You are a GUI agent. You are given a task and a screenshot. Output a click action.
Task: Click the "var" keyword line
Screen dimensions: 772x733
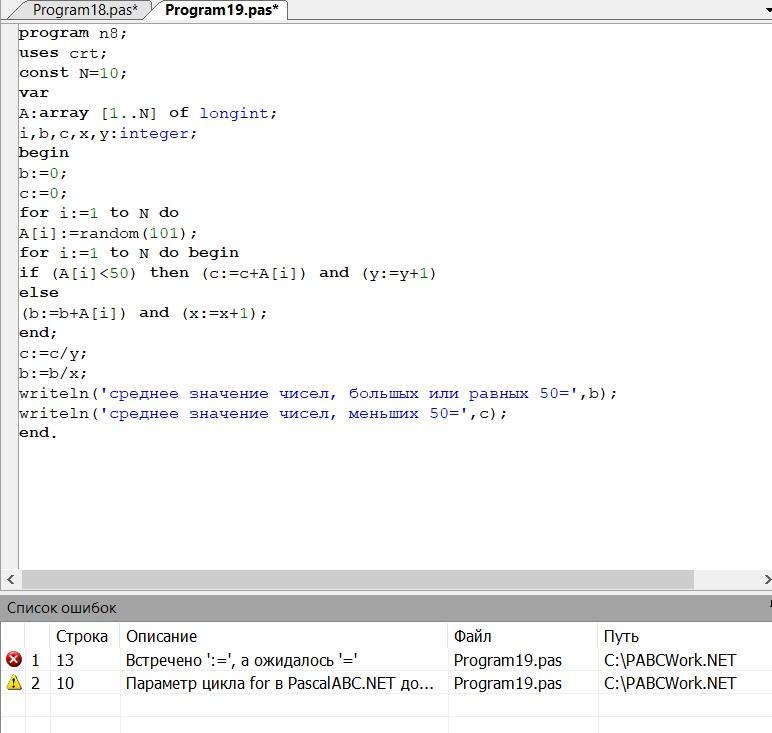33,93
